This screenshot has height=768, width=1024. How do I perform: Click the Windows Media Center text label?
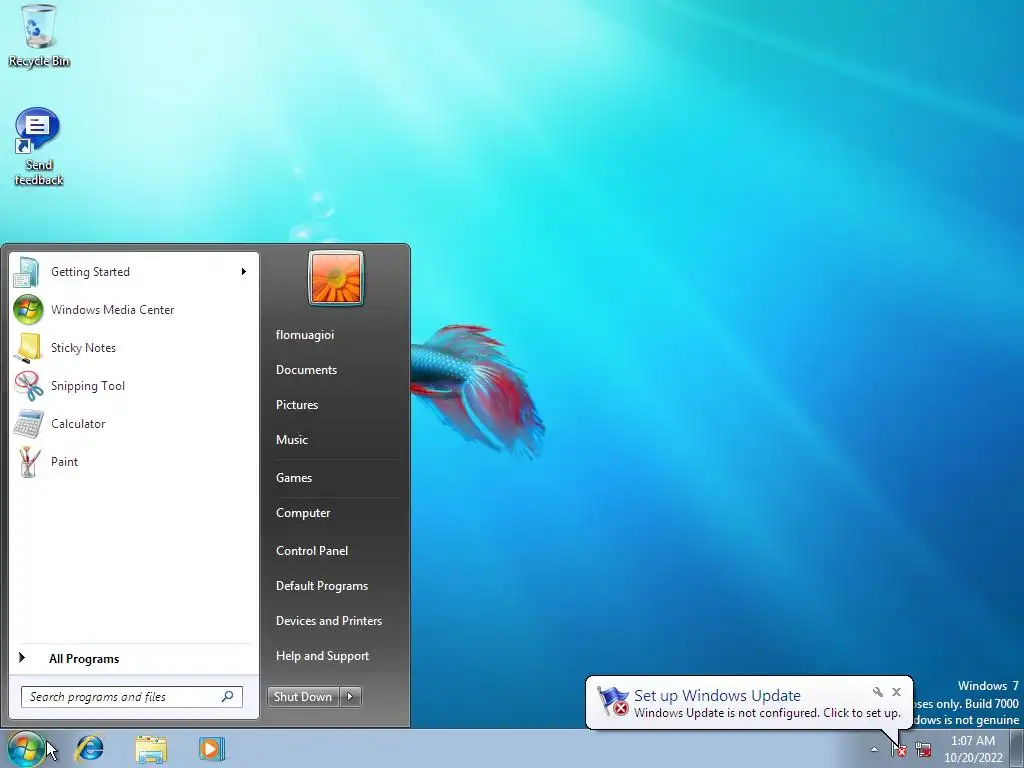(x=113, y=310)
